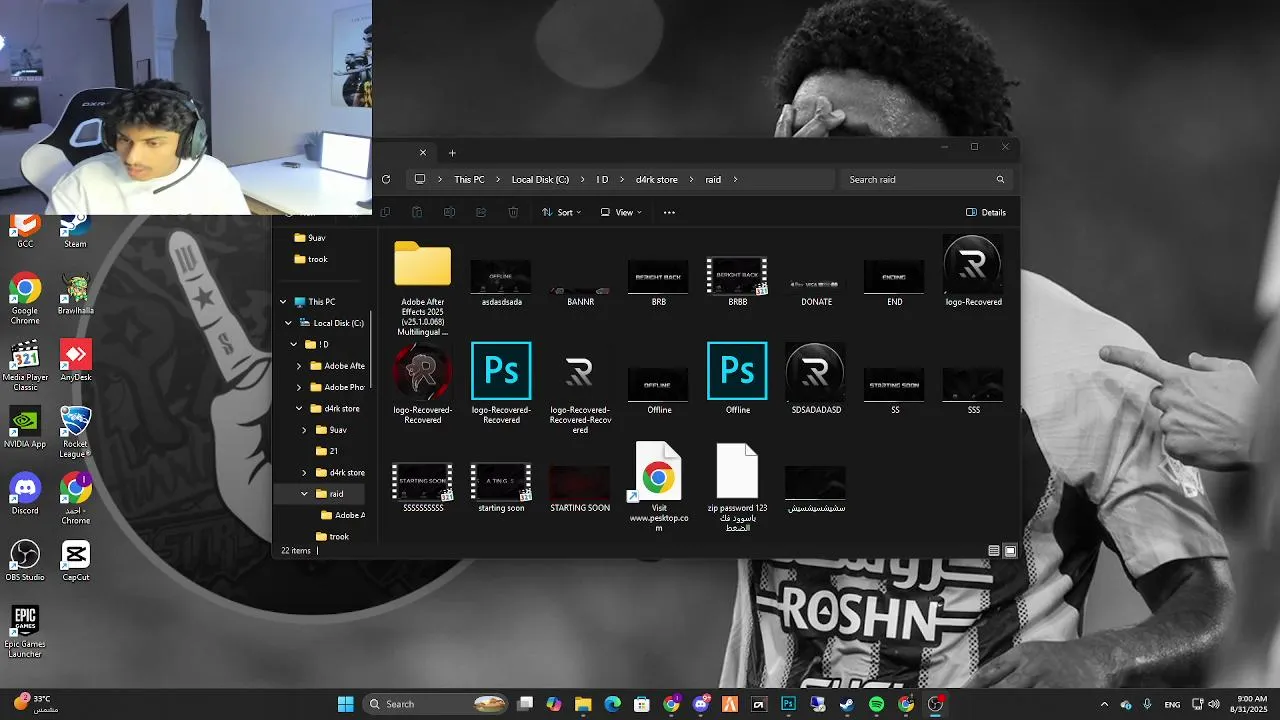Expand the Adobe Pho tree folder

point(299,387)
